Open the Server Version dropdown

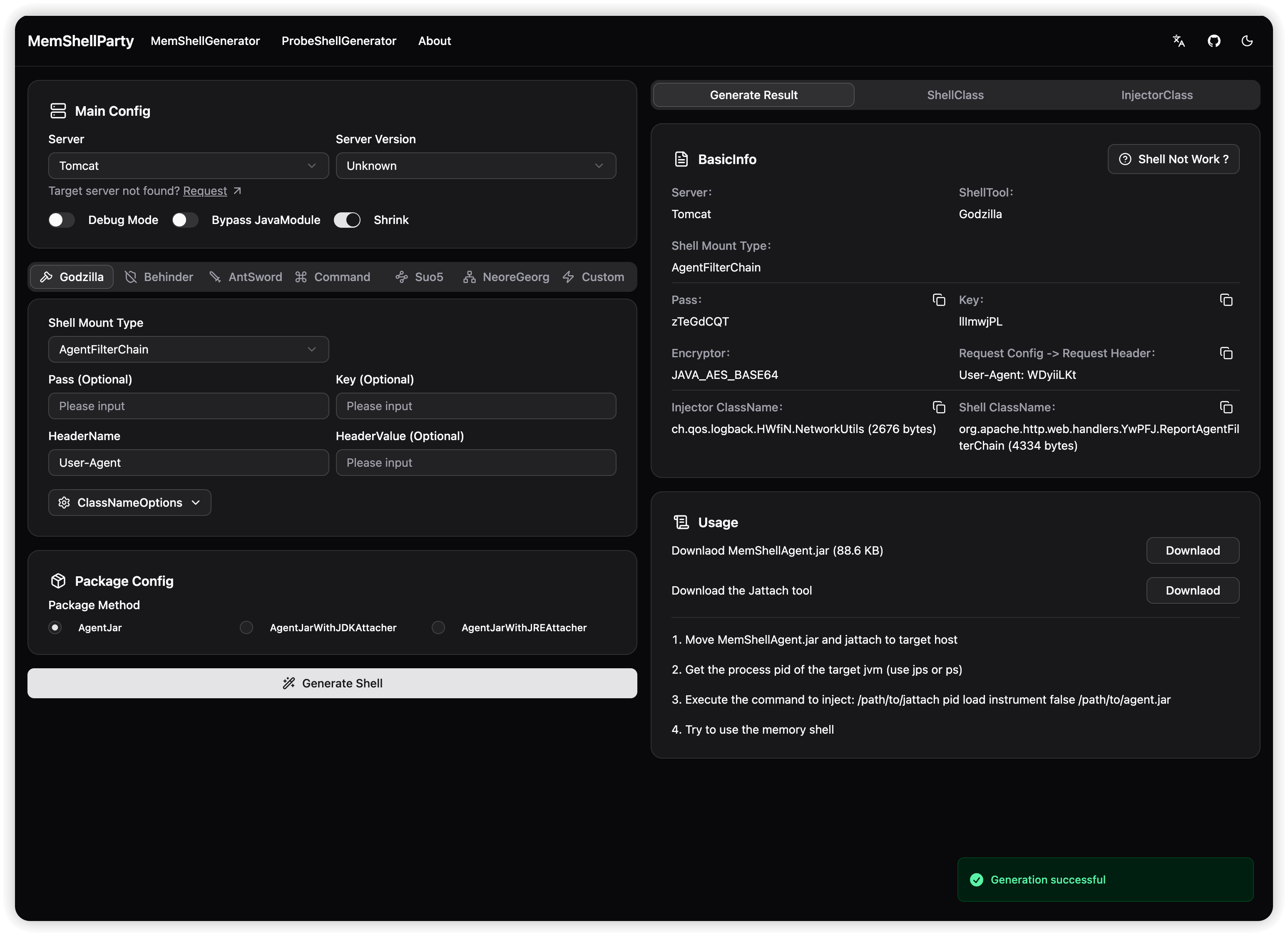[x=475, y=166]
